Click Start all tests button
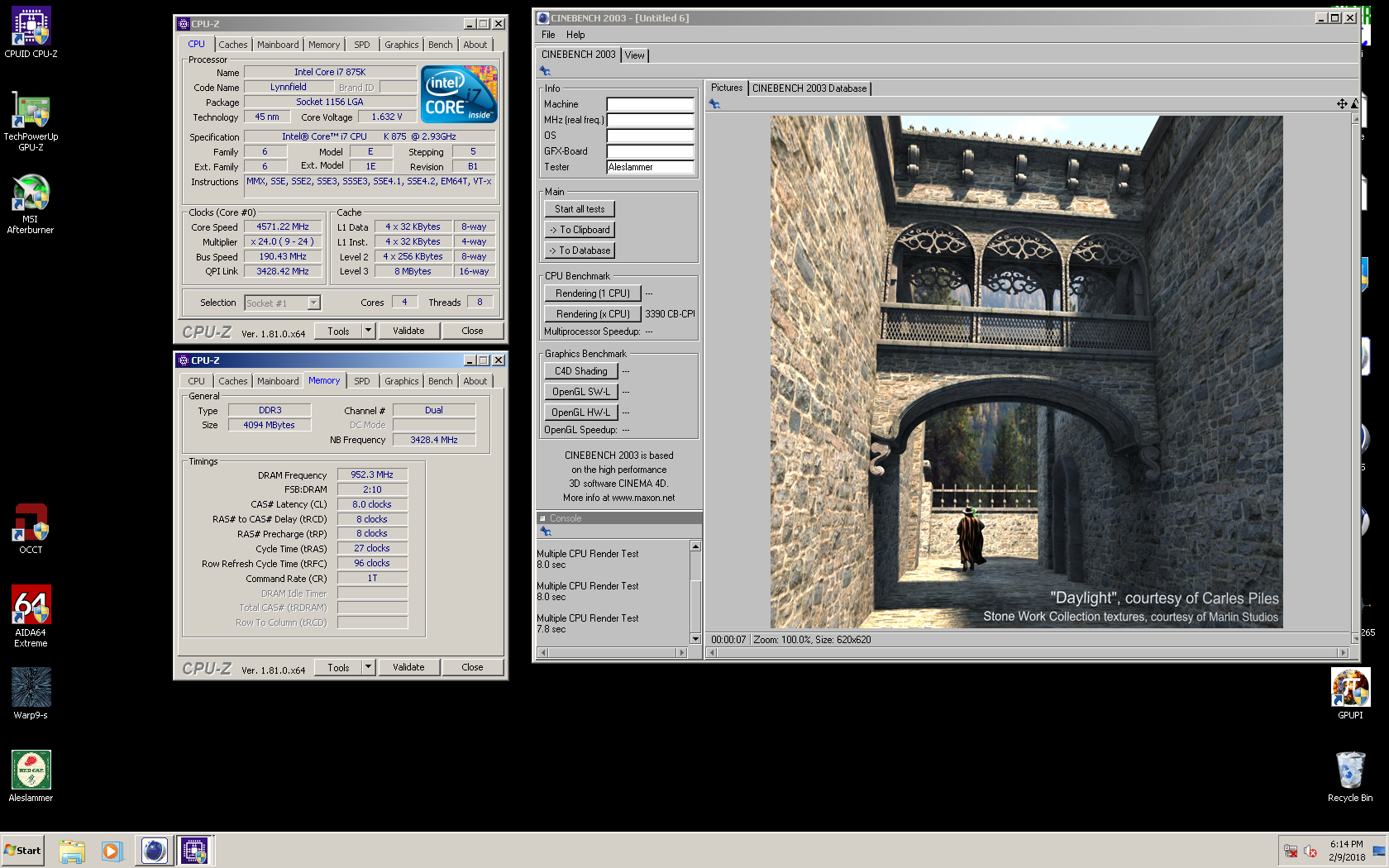Viewport: 1389px width, 868px height. click(580, 209)
